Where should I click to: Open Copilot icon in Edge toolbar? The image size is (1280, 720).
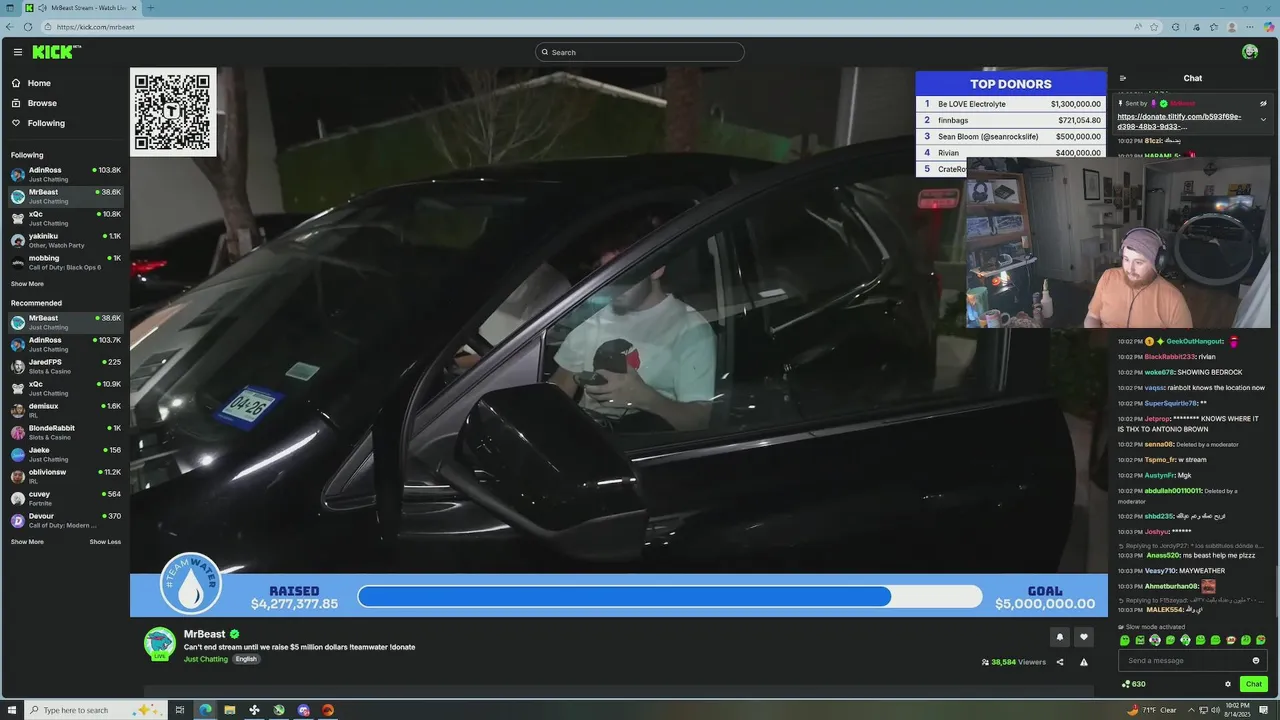click(1269, 27)
